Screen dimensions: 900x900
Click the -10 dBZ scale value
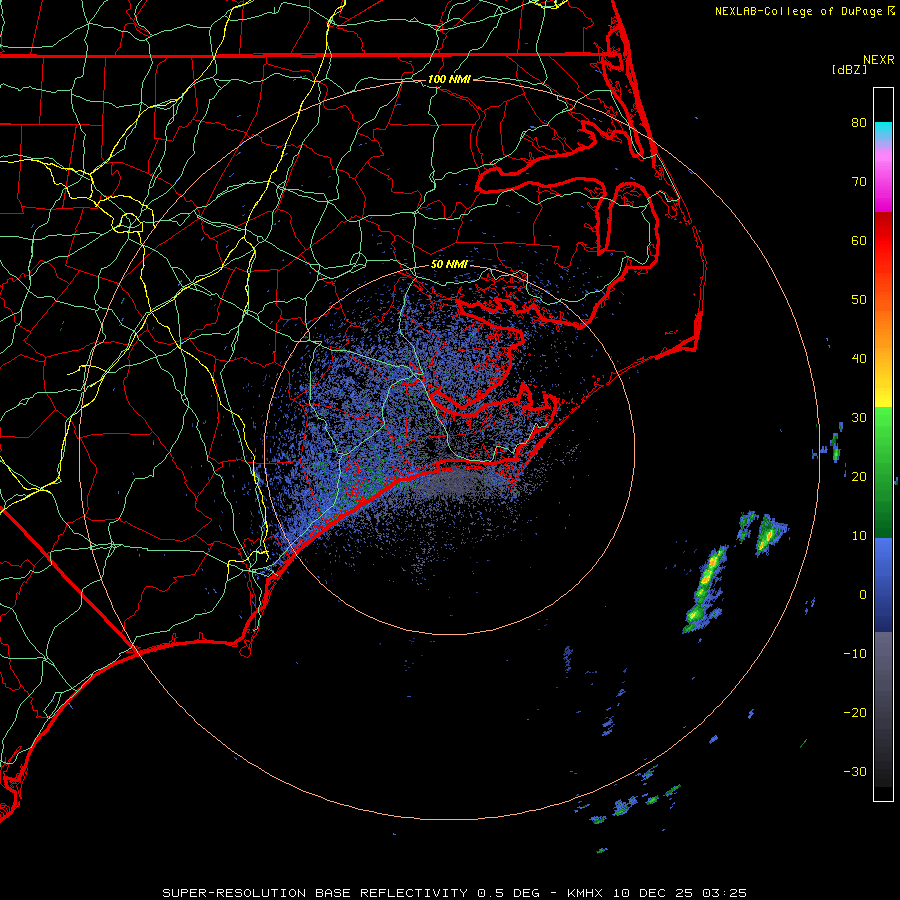tap(855, 653)
